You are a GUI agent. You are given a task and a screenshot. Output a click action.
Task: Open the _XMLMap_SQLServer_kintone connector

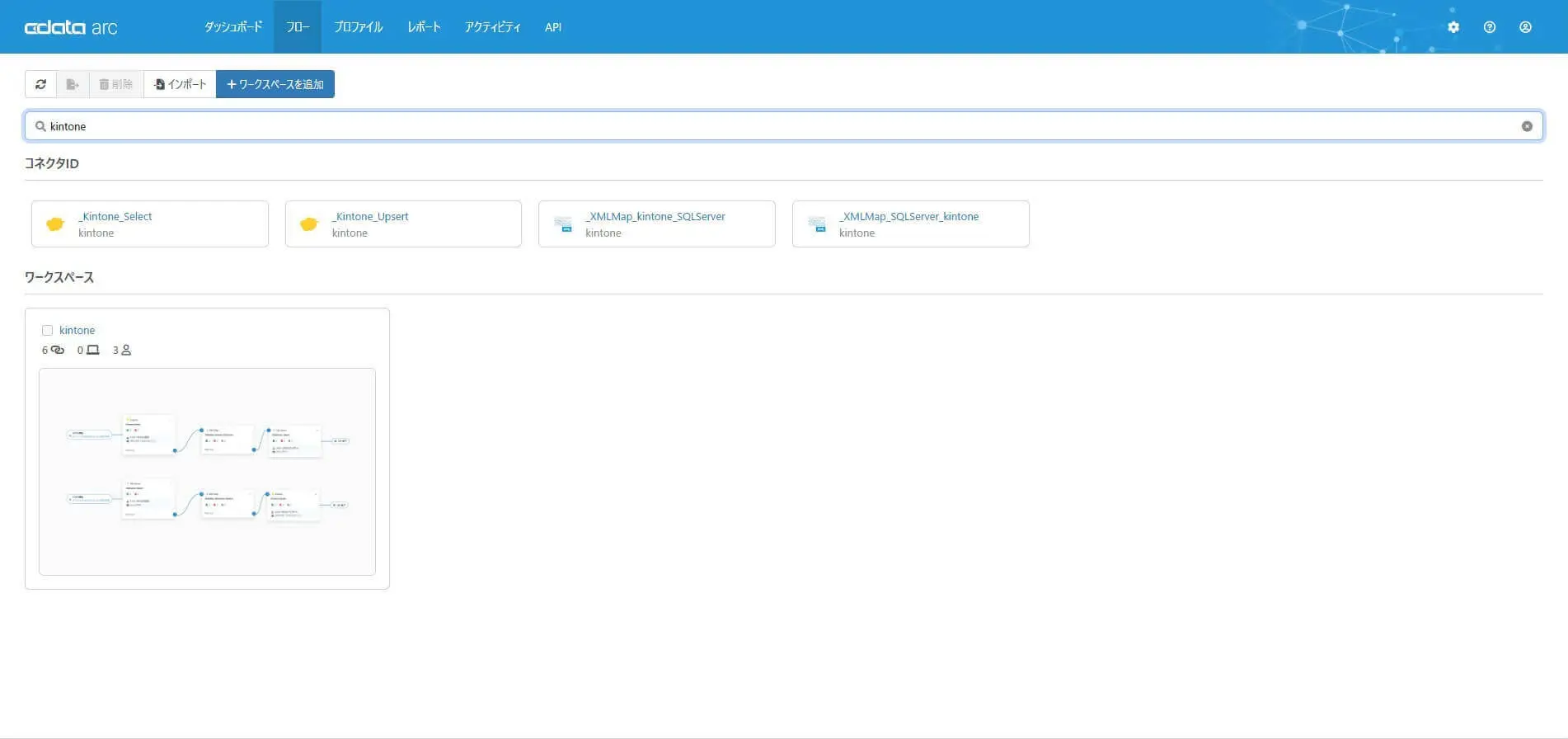tap(911, 224)
